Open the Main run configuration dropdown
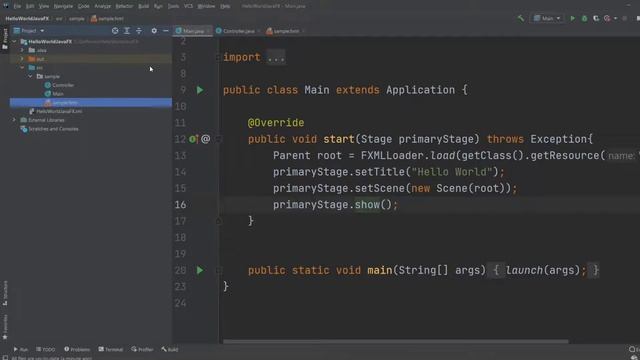The height and width of the screenshot is (360, 640). pyautogui.click(x=547, y=18)
